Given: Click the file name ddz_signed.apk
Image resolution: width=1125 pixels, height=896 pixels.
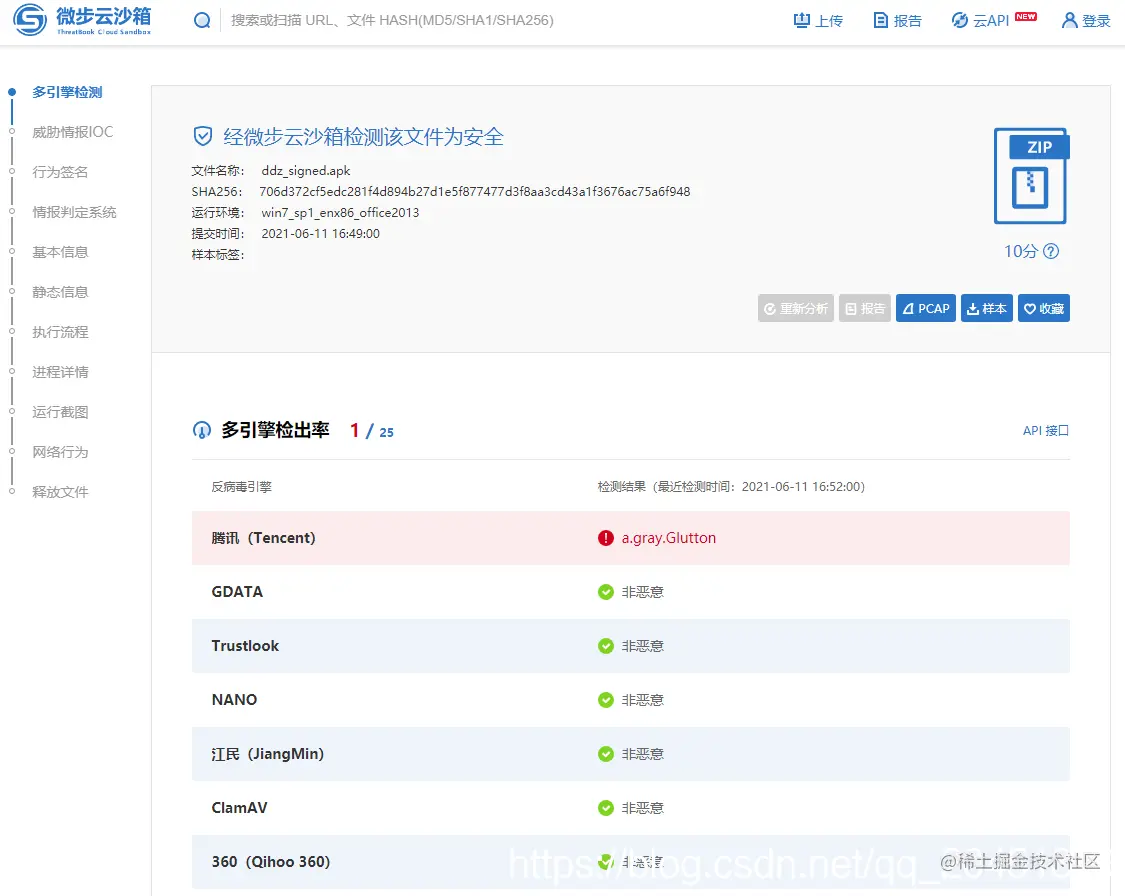Looking at the screenshot, I should point(306,171).
